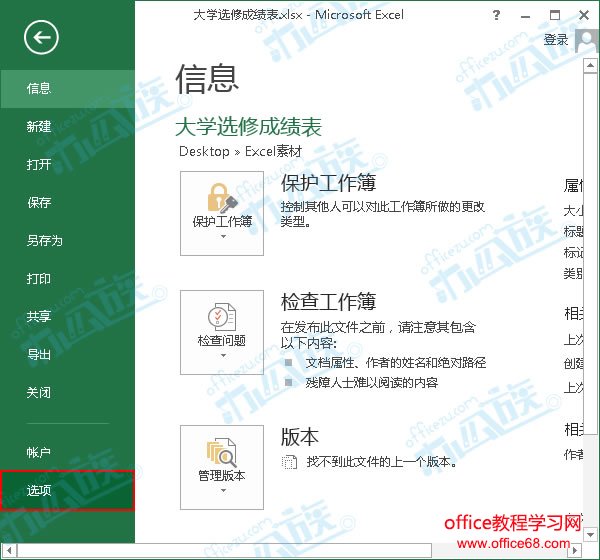600x560 pixels.
Task: Expand the 管理版本 dropdown arrow
Action: tap(223, 490)
